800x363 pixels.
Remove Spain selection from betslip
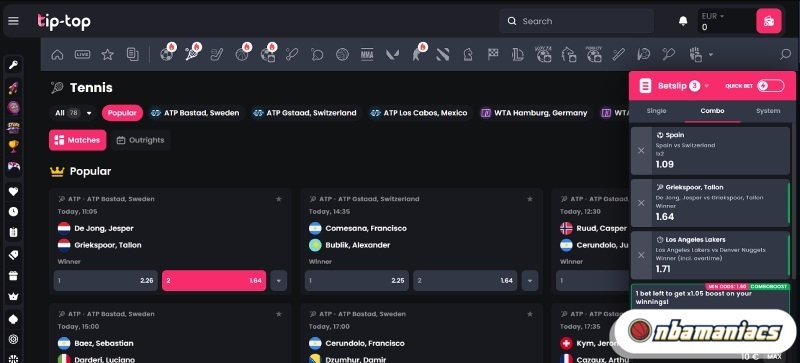(x=641, y=151)
